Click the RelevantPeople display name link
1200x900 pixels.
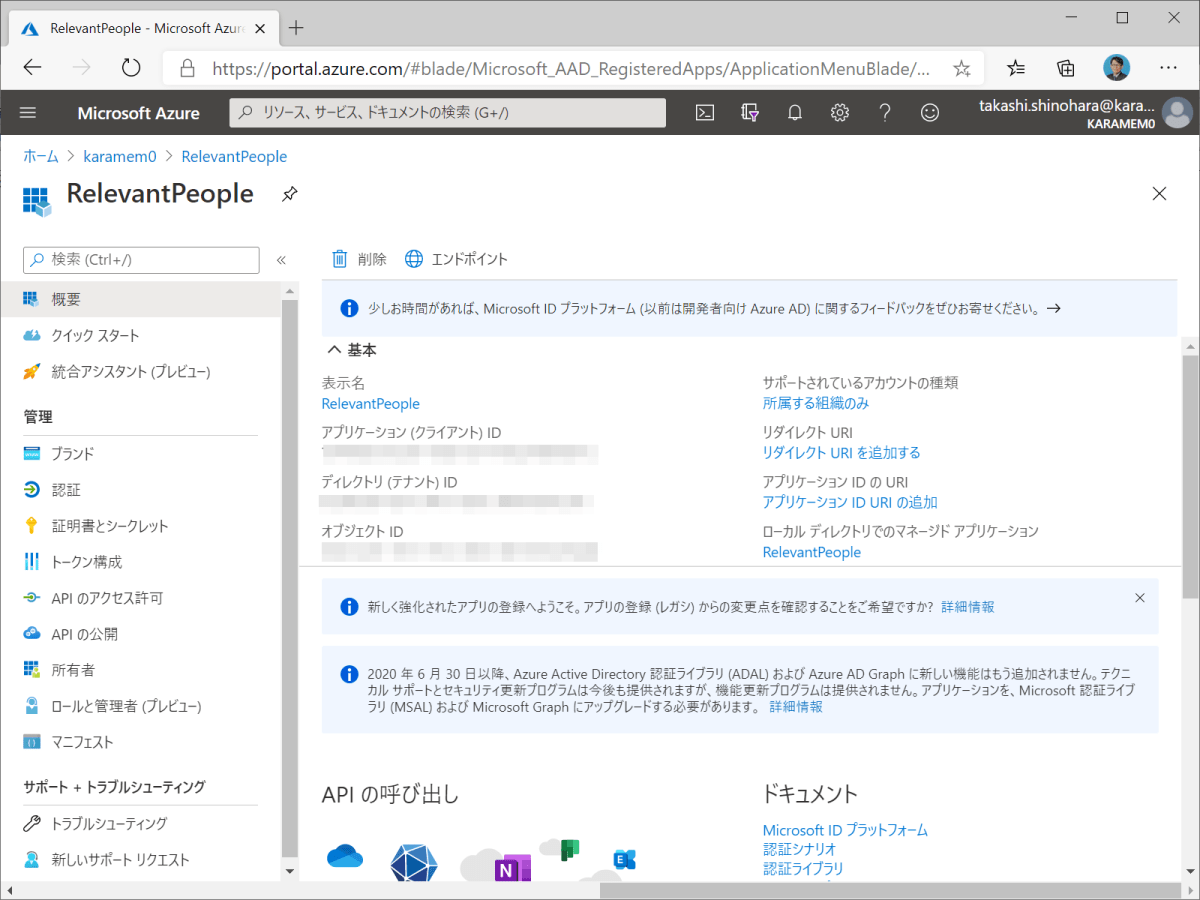coord(370,404)
